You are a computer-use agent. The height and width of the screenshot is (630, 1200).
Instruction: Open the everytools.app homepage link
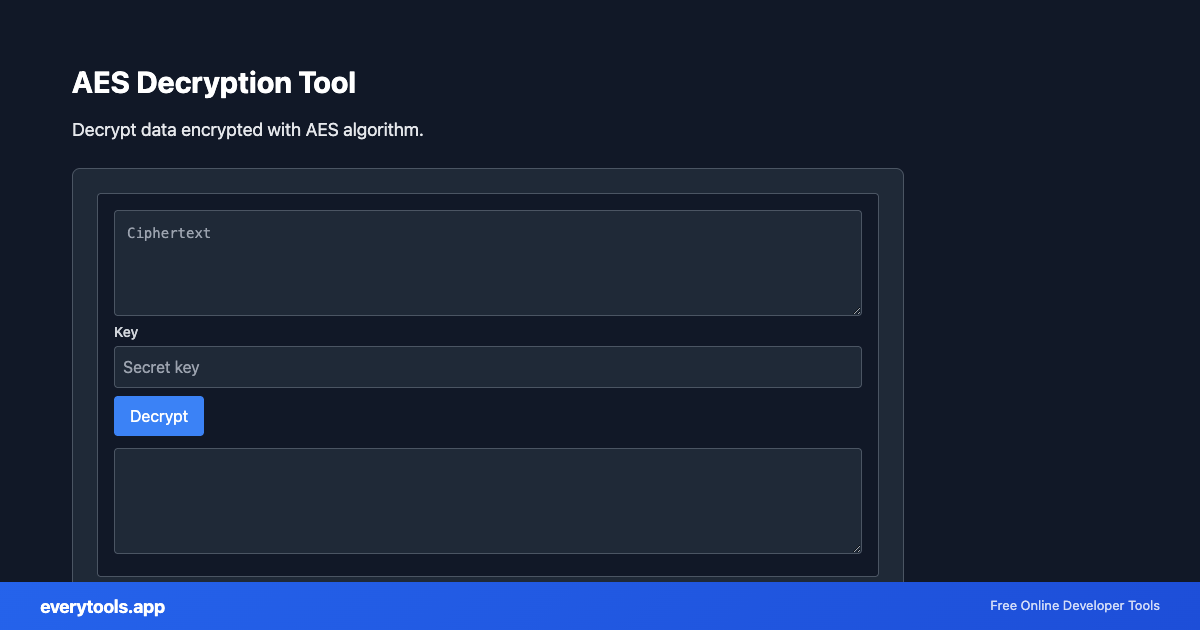point(103,606)
